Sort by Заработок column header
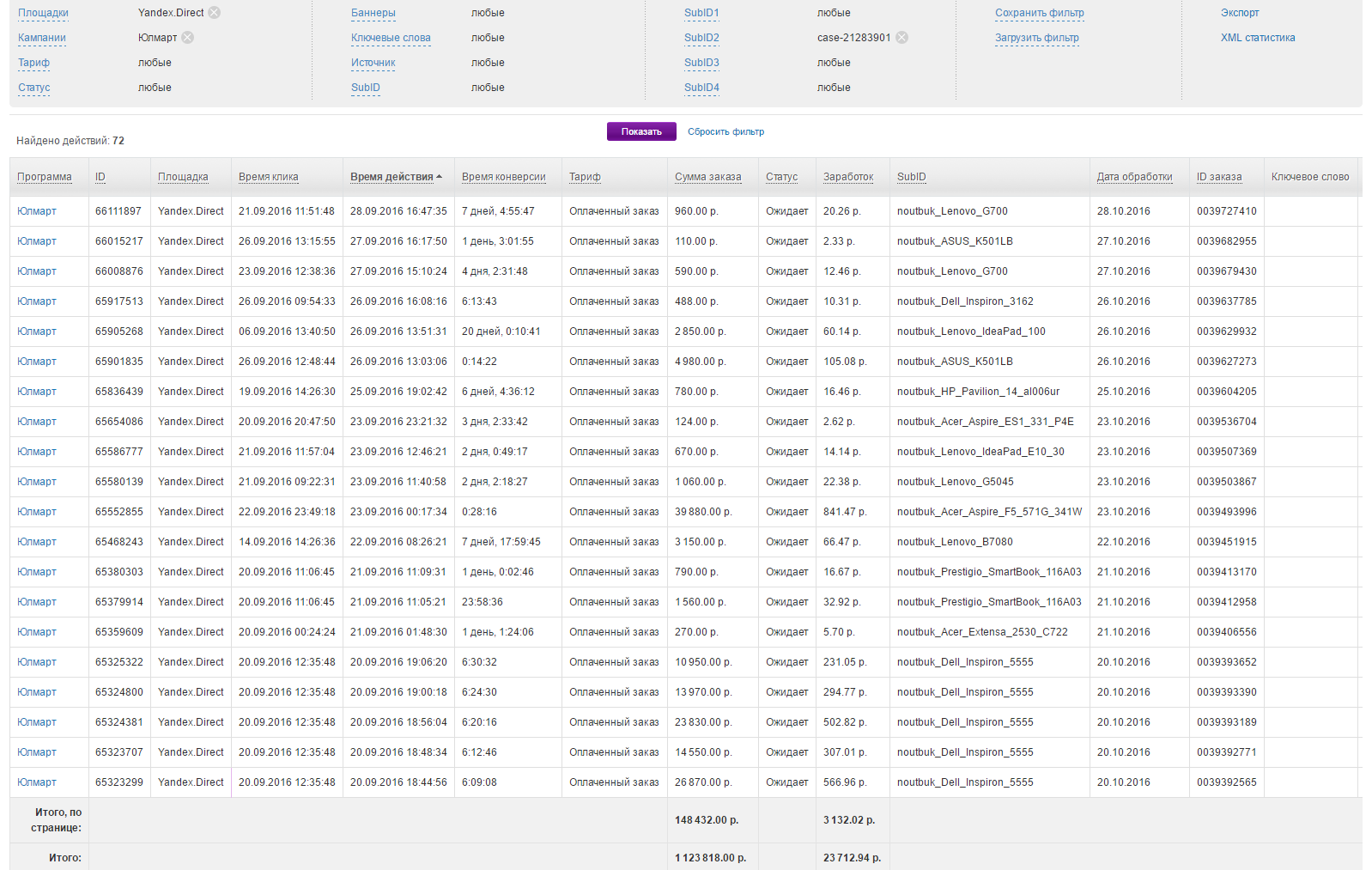The height and width of the screenshot is (870, 1372). (x=848, y=177)
